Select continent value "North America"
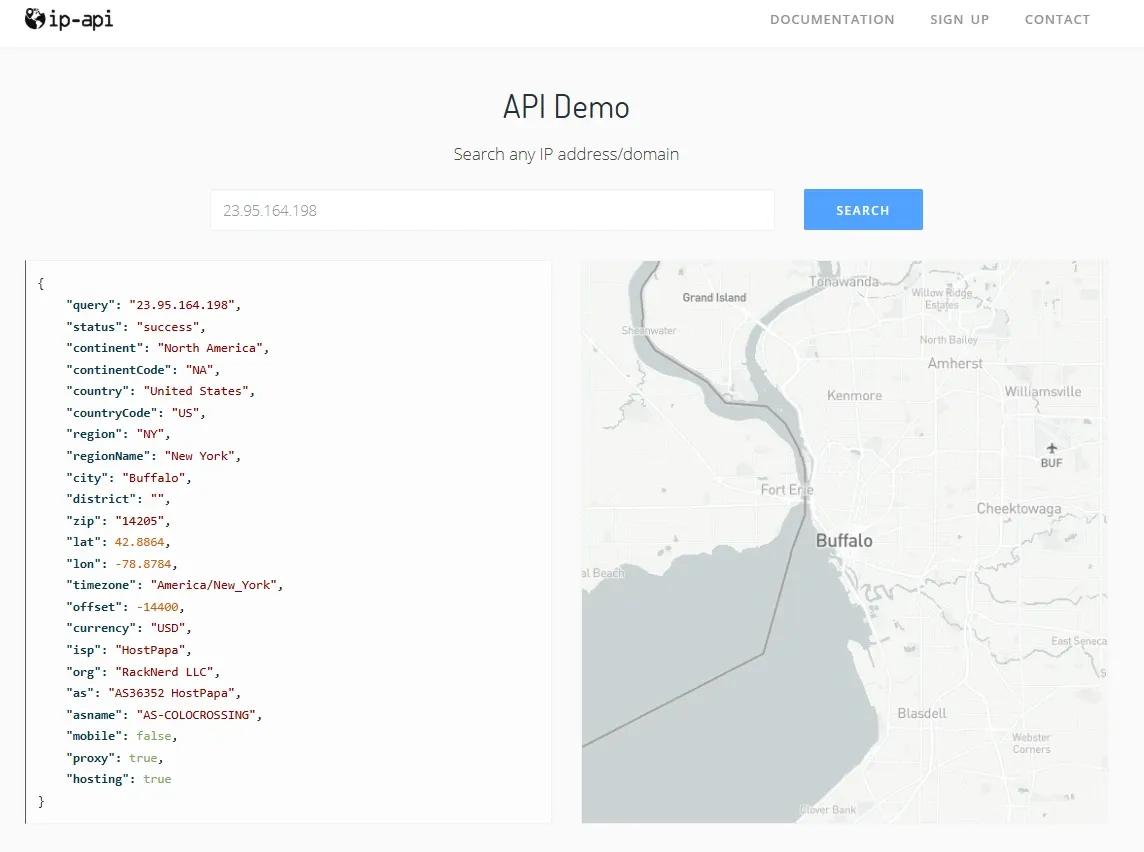Screen dimensions: 1144x852 210,348
